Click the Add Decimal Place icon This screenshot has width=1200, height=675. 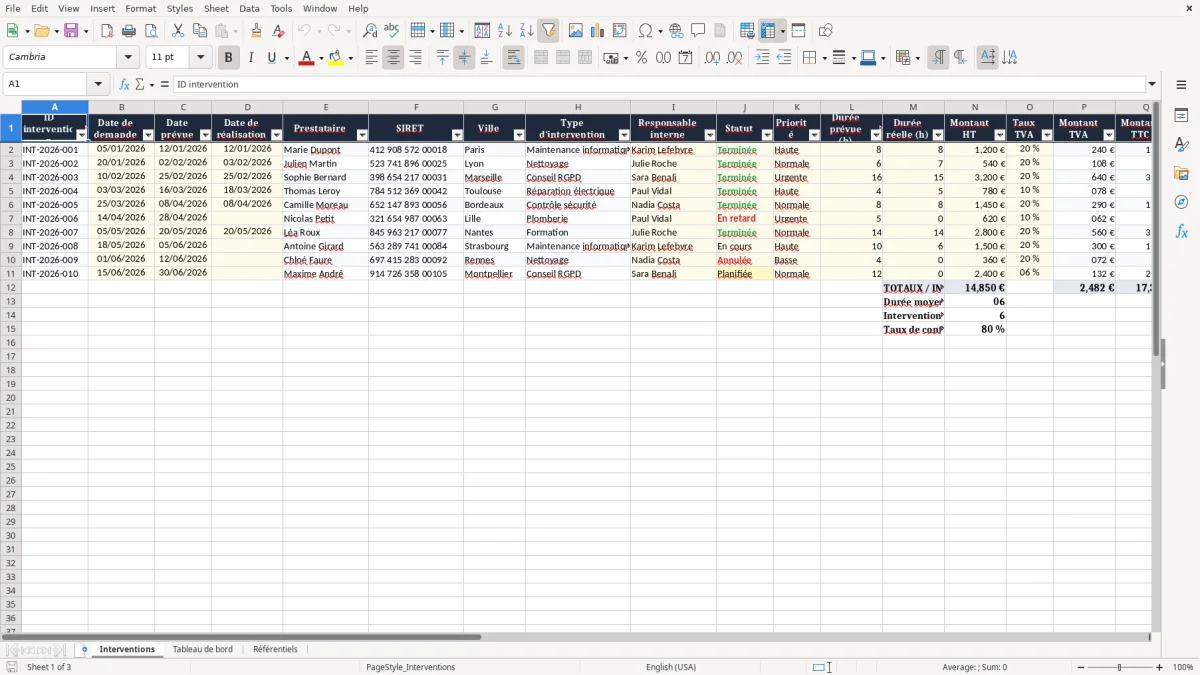pyautogui.click(x=712, y=58)
